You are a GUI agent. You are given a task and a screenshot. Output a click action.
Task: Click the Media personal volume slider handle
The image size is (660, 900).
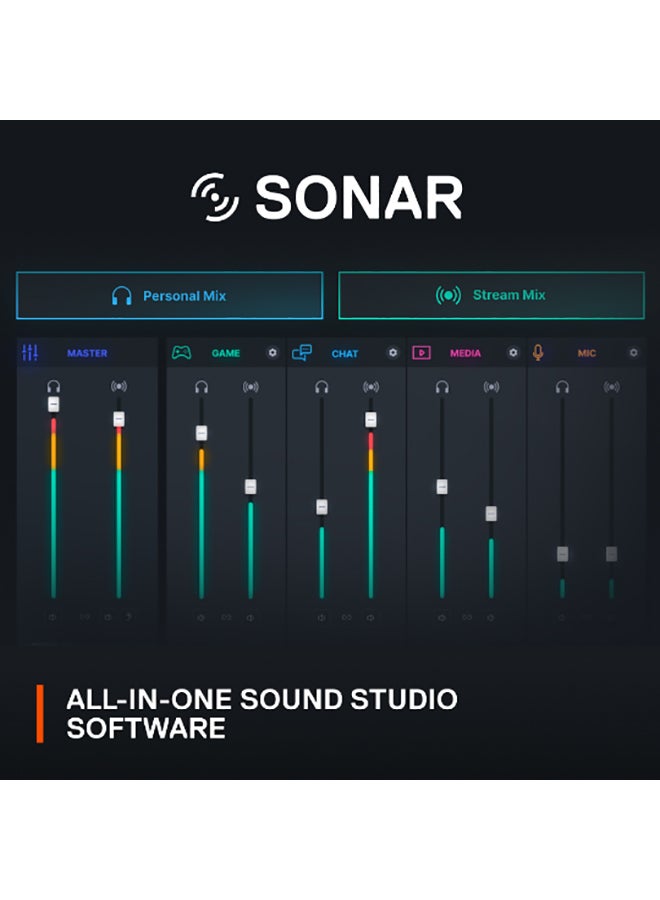(x=442, y=487)
